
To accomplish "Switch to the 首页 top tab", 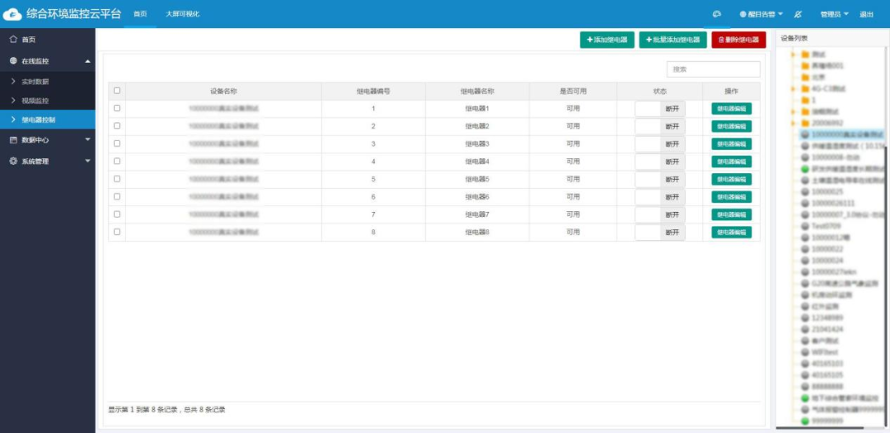I will [x=140, y=14].
